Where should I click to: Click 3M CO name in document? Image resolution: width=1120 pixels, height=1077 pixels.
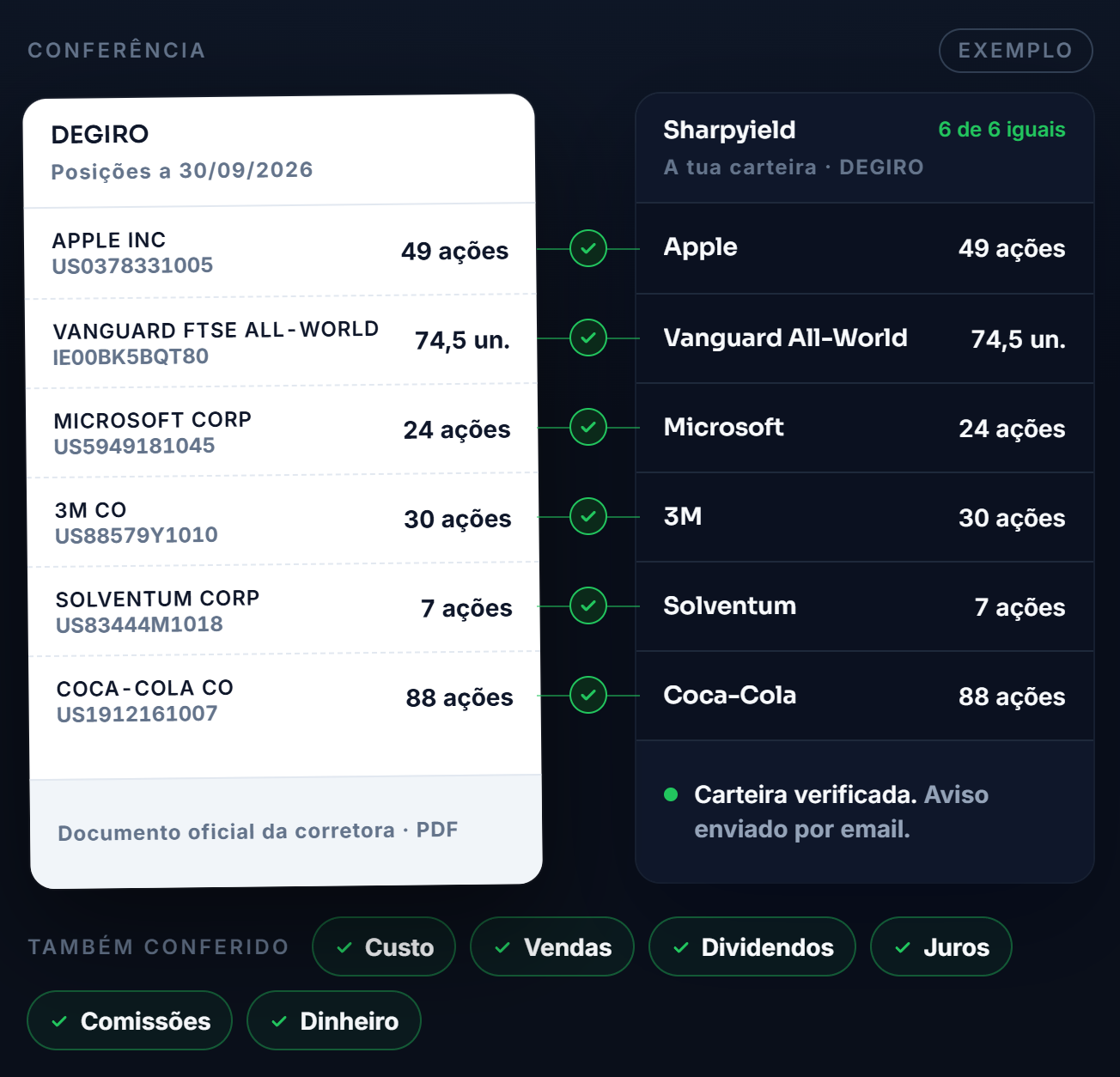pos(91,509)
